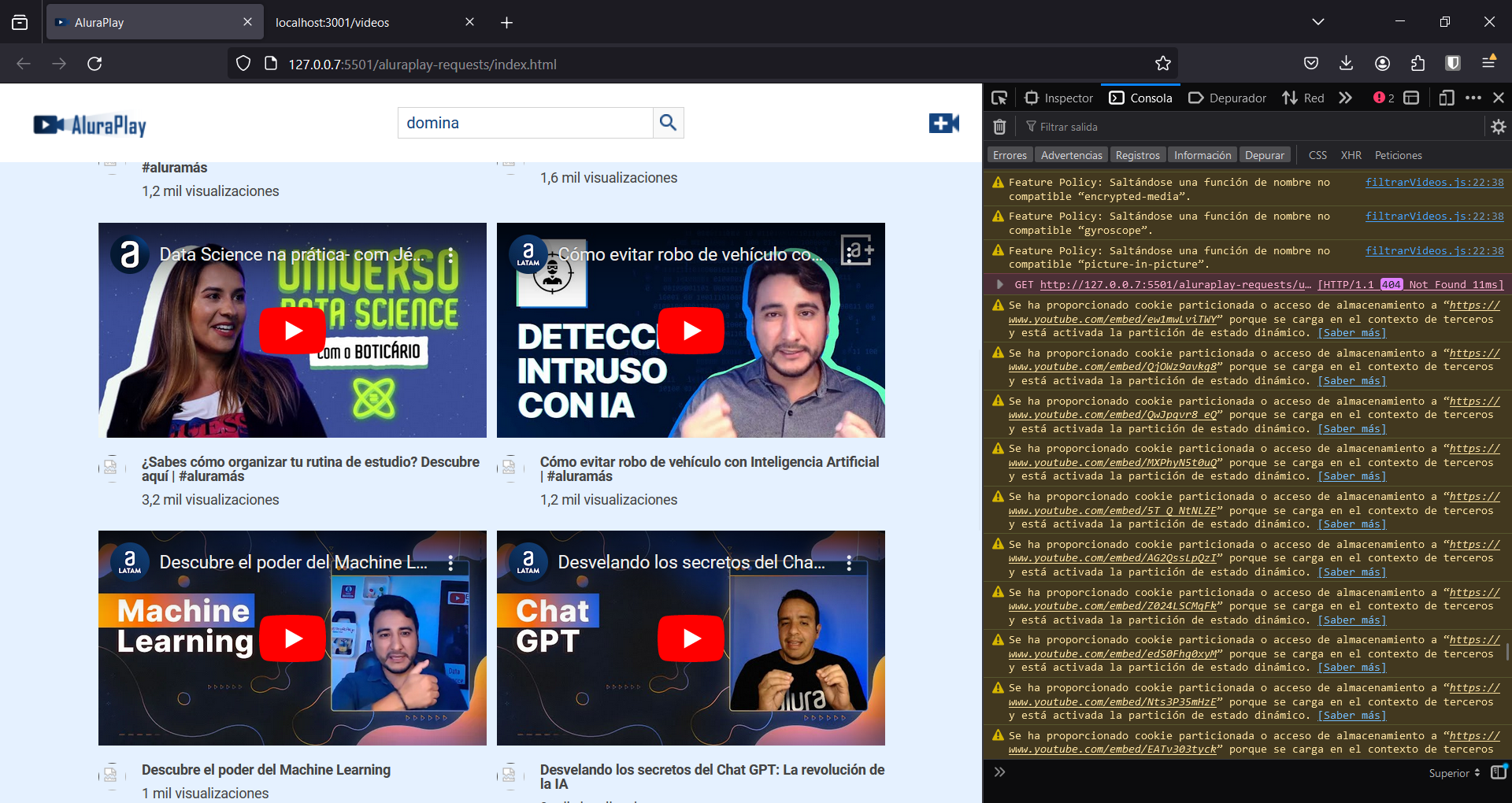Open a new browser tab
This screenshot has width=1512, height=803.
pos(506,22)
